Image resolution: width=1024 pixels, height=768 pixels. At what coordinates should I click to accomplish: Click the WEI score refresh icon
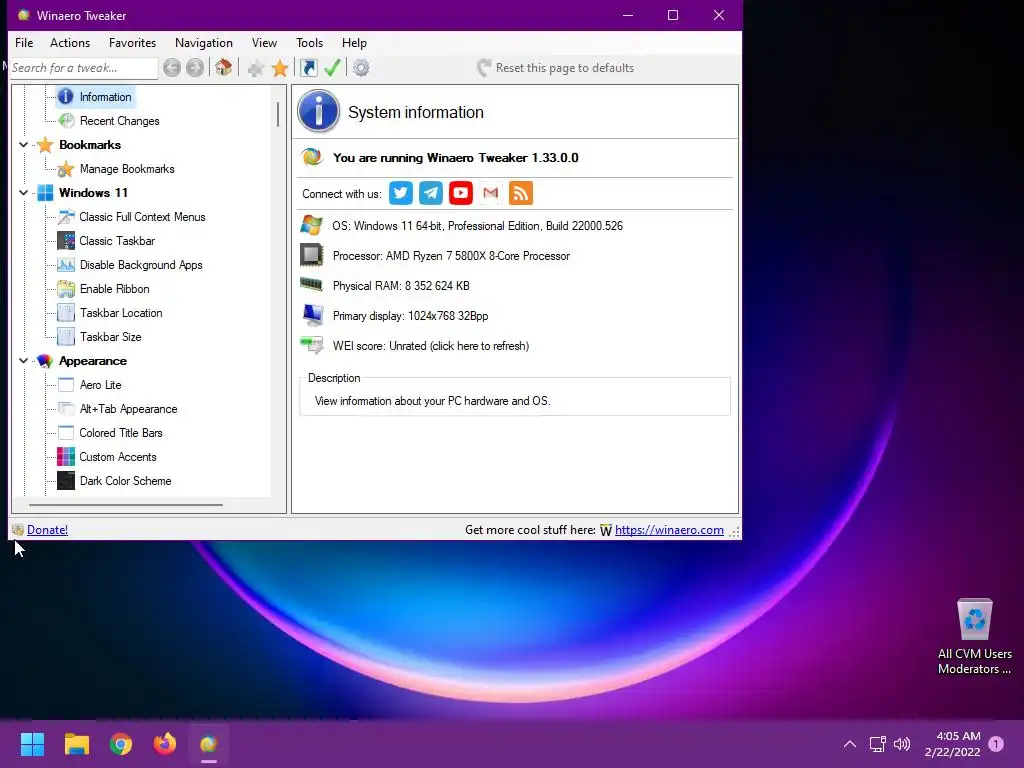(x=312, y=345)
